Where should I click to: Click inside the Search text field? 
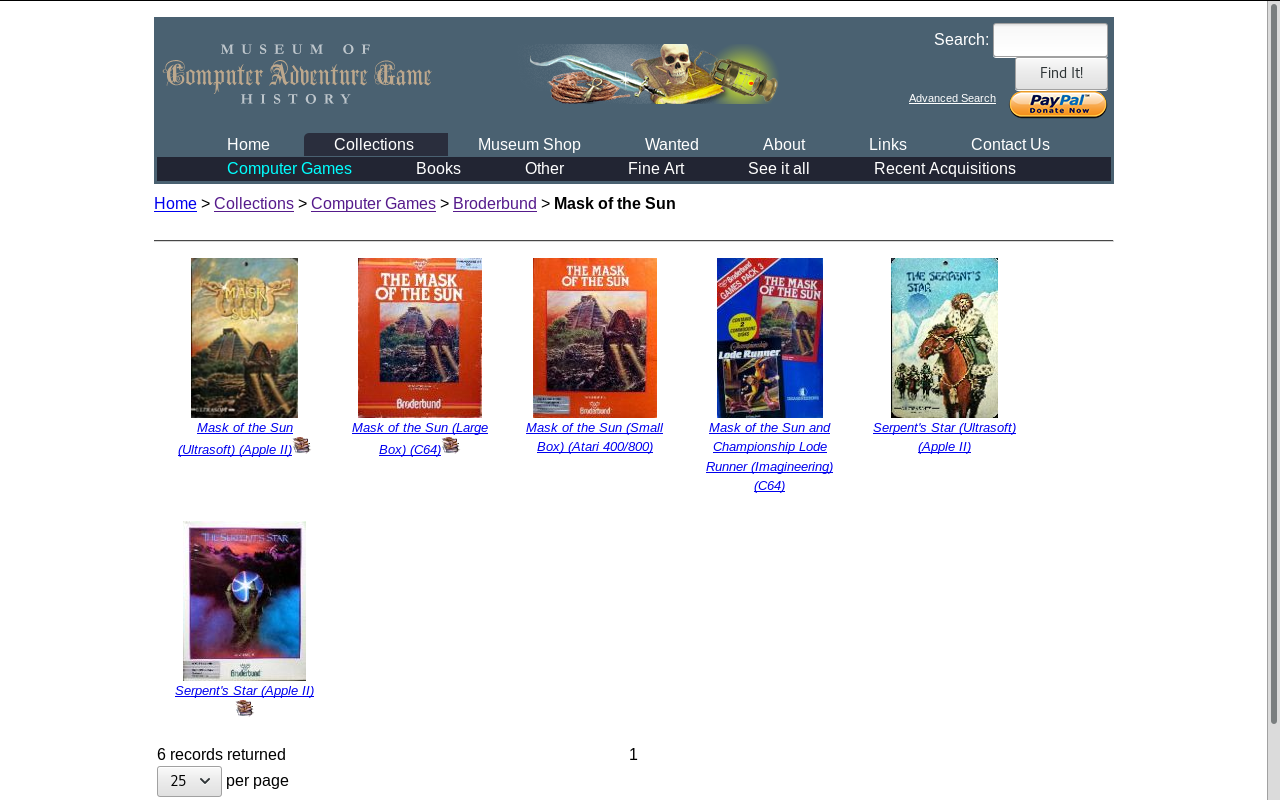click(1050, 40)
